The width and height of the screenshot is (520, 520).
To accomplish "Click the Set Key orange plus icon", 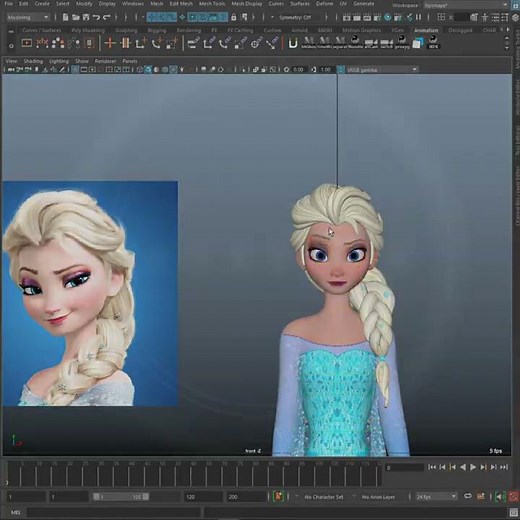I will (110, 43).
